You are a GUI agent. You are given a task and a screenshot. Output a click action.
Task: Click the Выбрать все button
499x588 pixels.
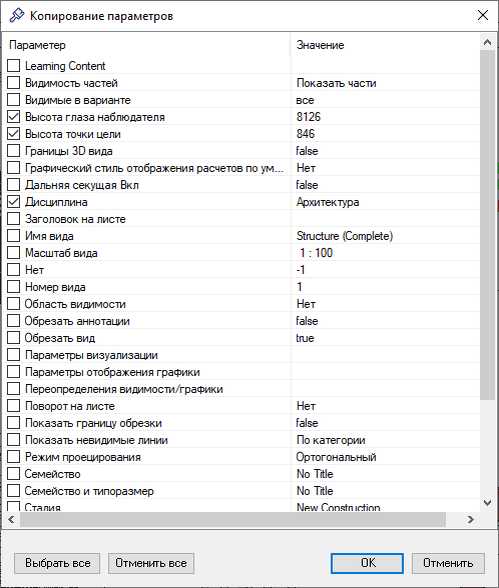(x=57, y=563)
